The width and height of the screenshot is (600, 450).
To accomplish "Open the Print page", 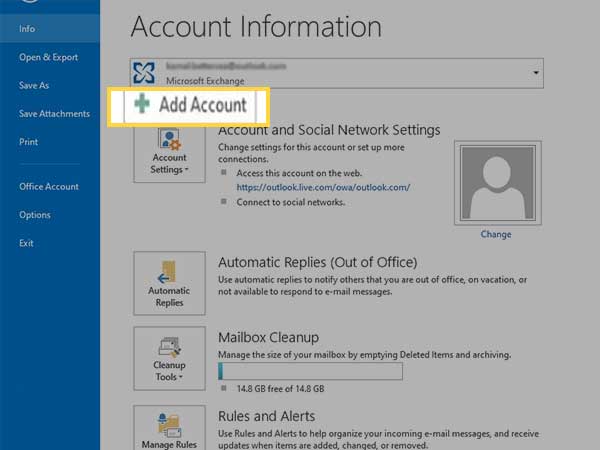I will 28,142.
